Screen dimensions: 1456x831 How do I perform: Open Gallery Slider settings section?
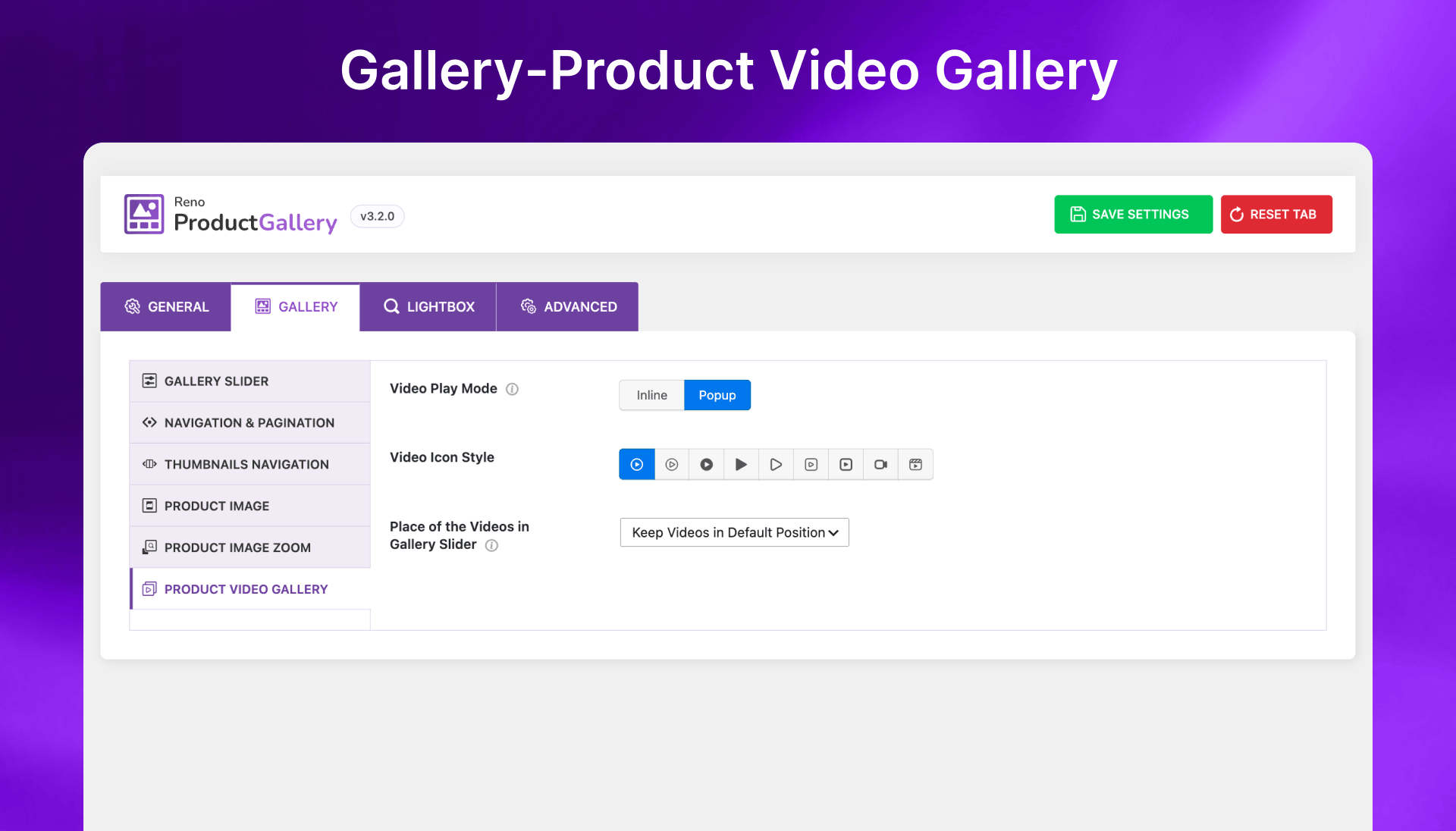[x=250, y=381]
